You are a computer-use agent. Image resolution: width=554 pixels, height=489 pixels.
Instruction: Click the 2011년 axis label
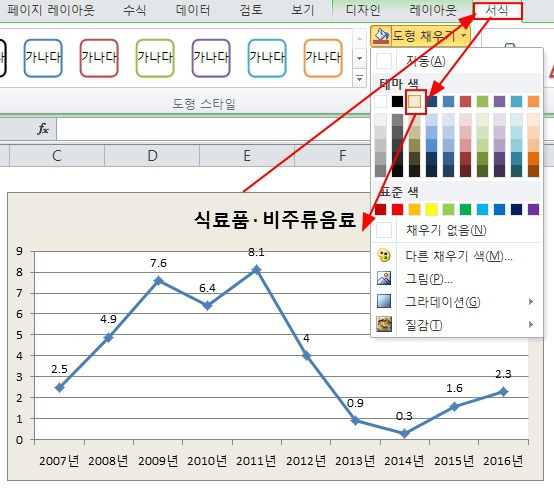(x=256, y=461)
